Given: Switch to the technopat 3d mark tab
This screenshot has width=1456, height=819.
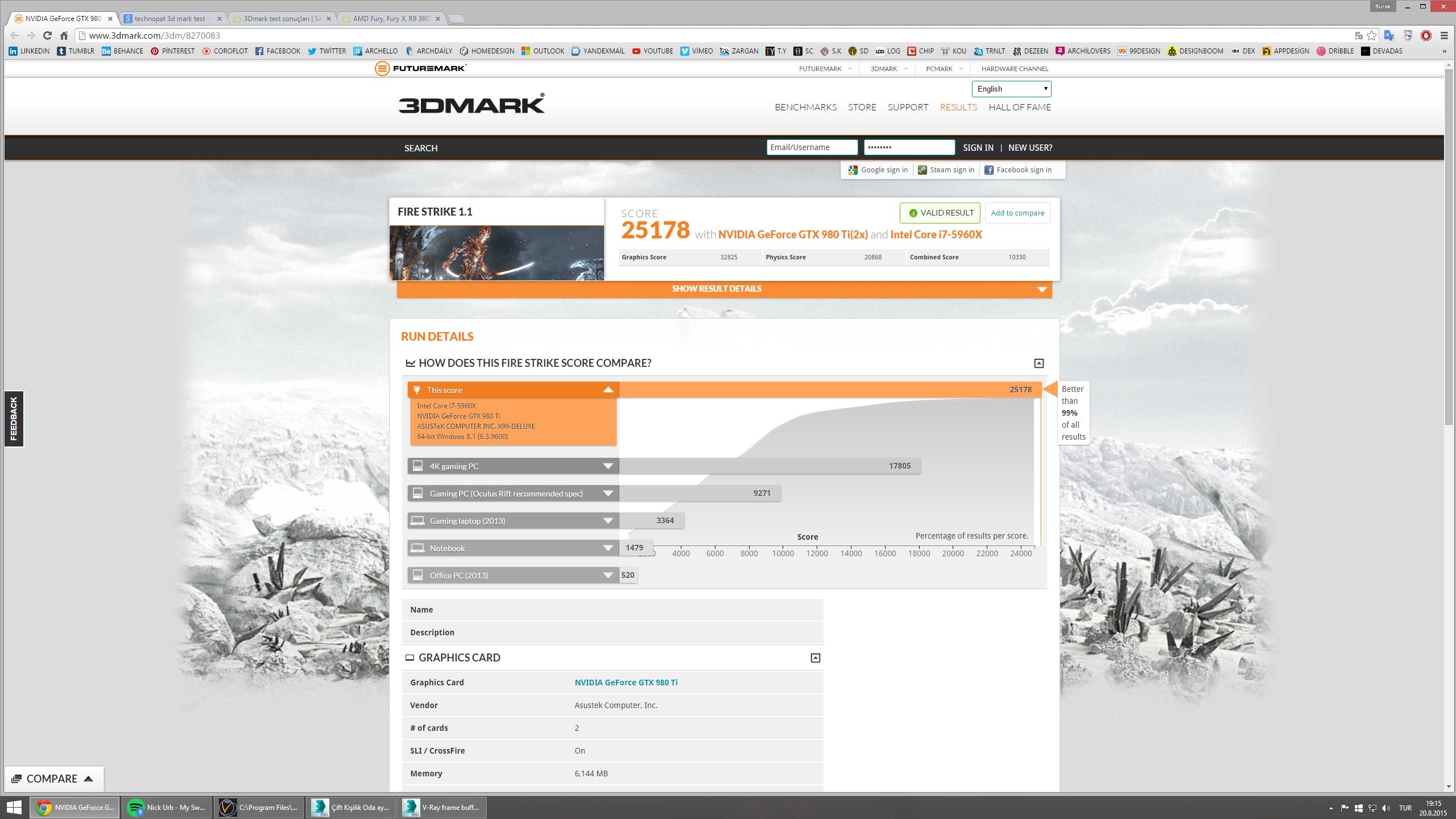Looking at the screenshot, I should (169, 19).
